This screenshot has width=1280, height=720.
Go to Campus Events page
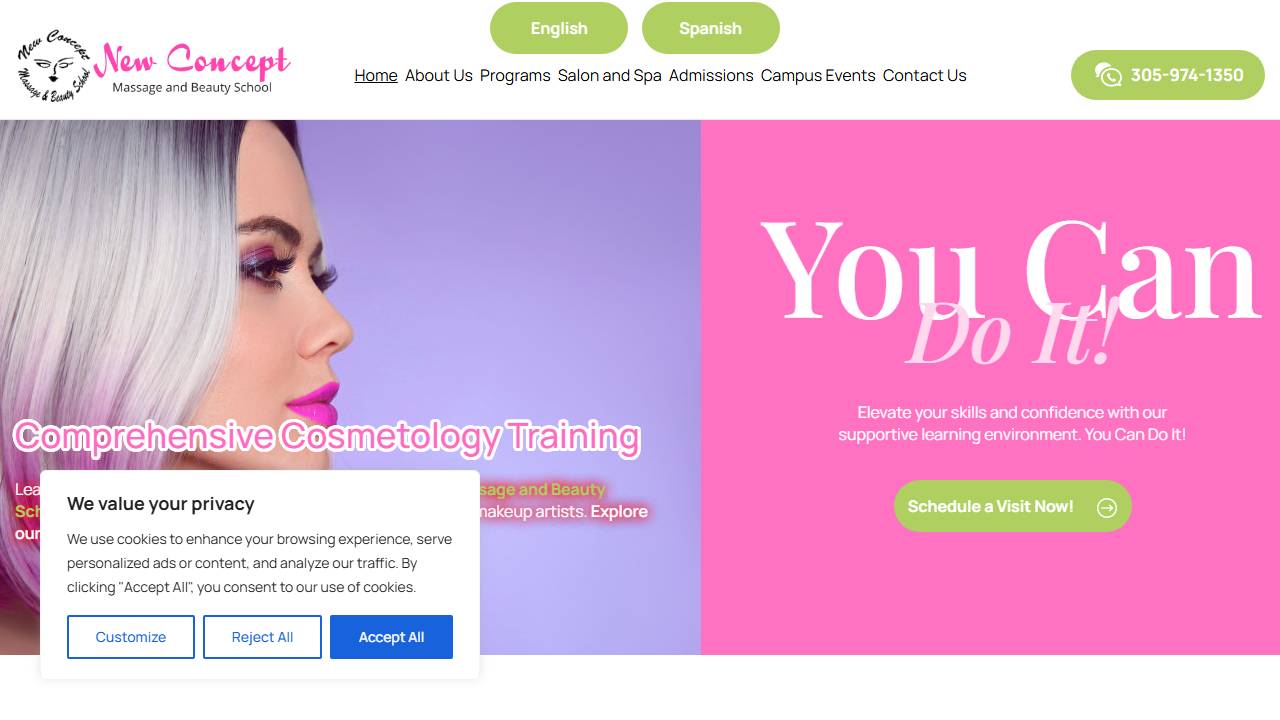[818, 76]
